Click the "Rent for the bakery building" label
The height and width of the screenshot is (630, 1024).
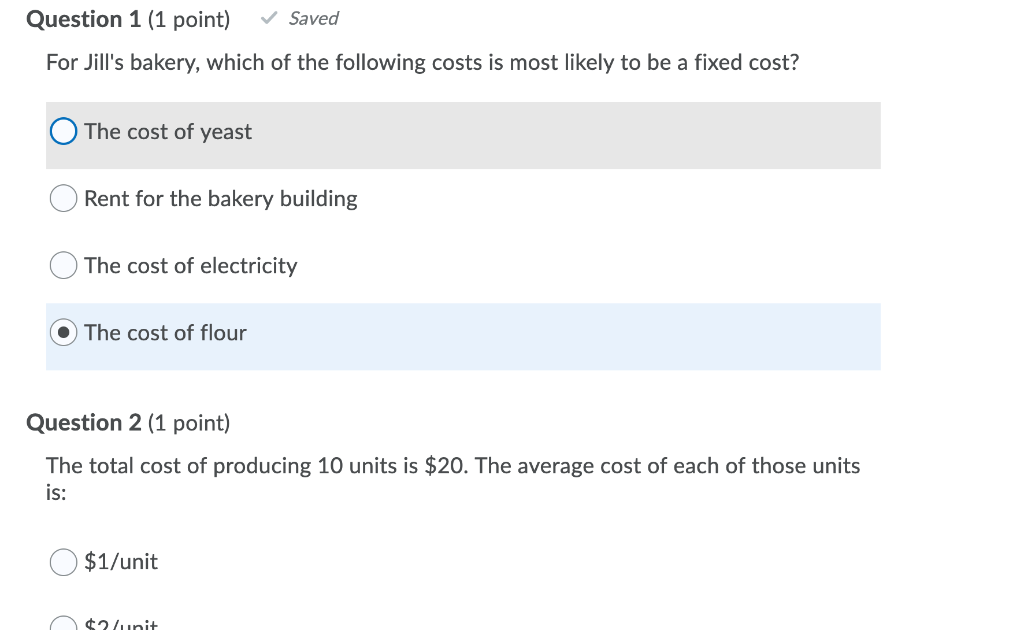tap(221, 199)
